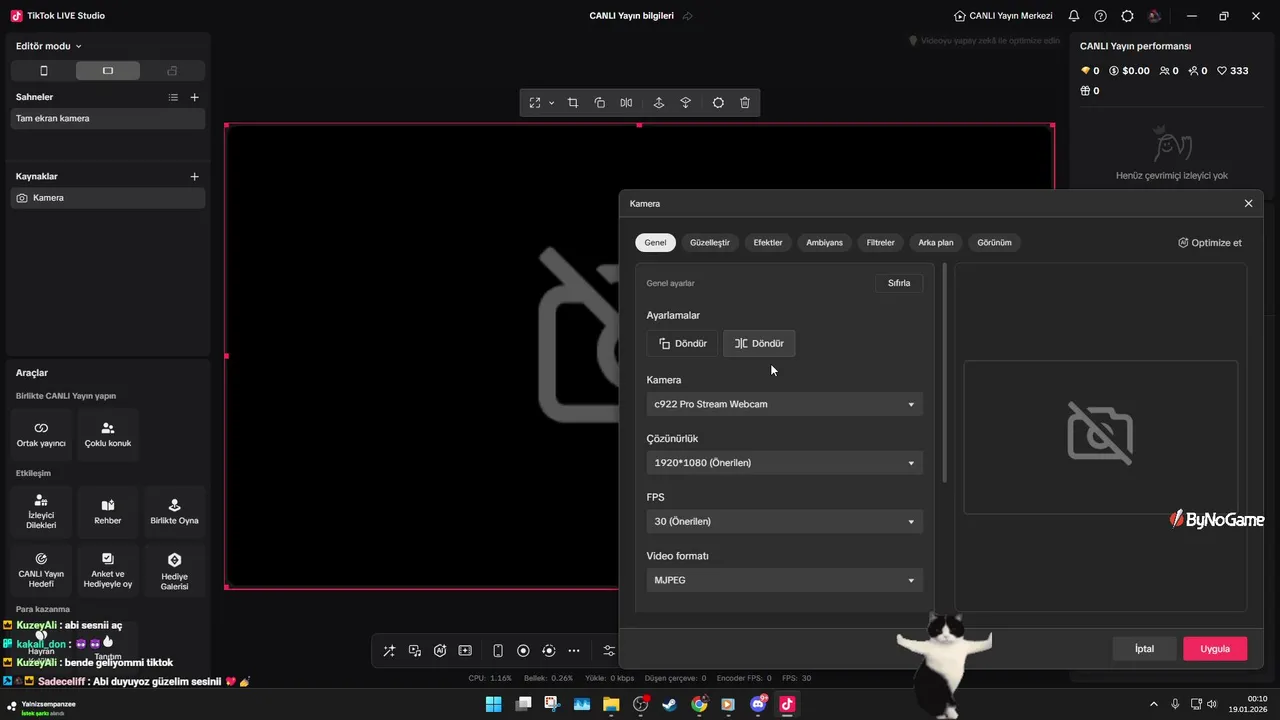Select the Crop tool in source toolbar
The height and width of the screenshot is (720, 1280).
[573, 103]
